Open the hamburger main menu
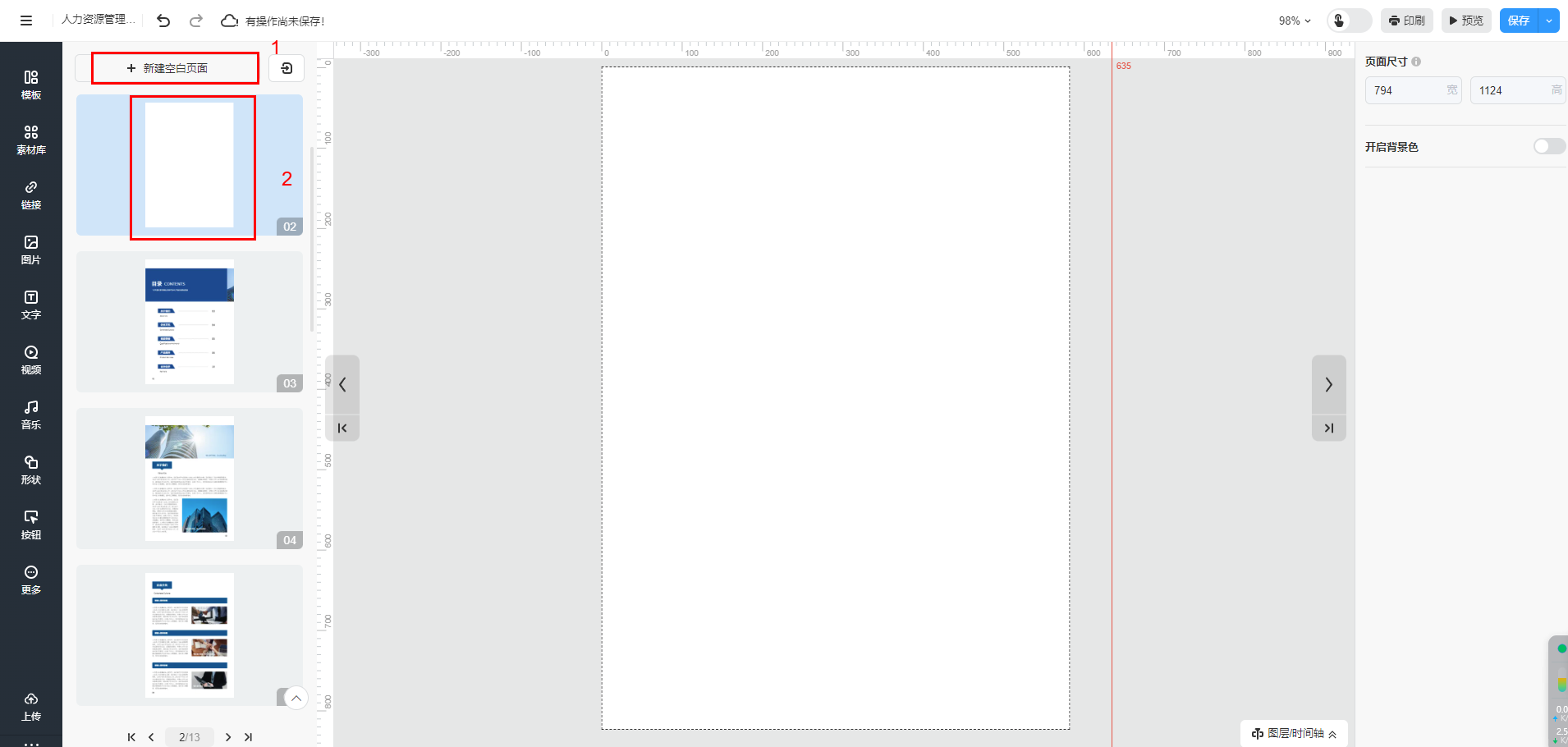1568x747 pixels. [26, 21]
